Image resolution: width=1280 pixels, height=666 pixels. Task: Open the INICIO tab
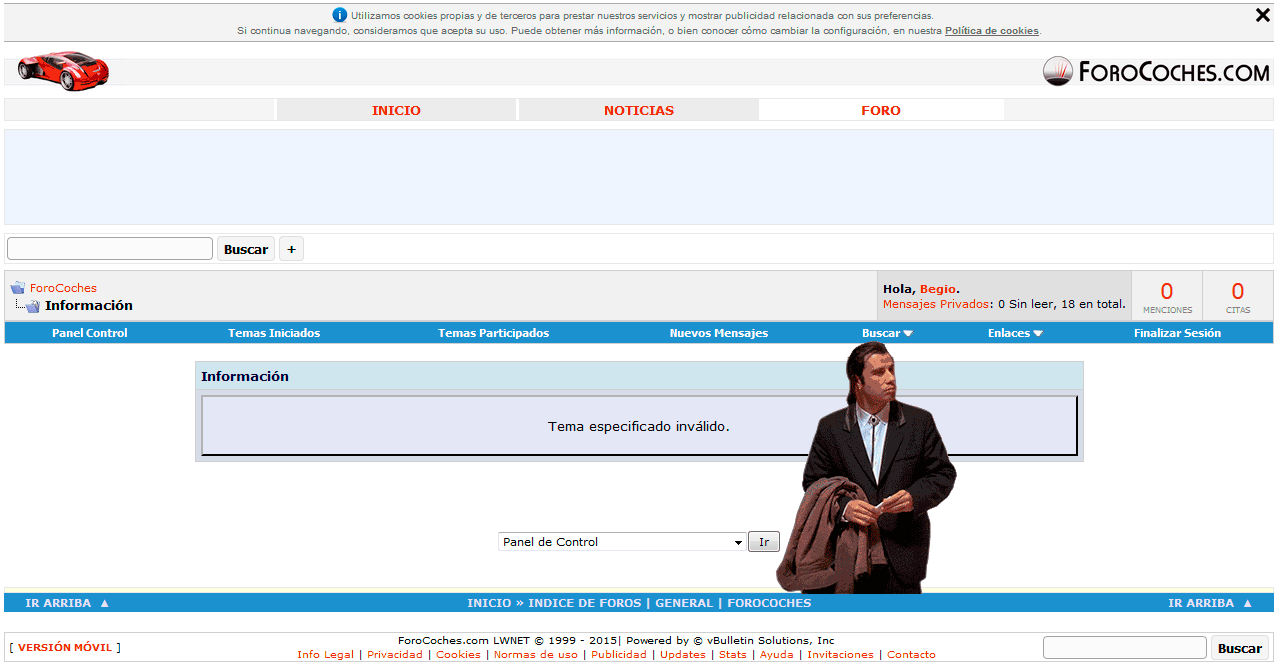[x=396, y=110]
